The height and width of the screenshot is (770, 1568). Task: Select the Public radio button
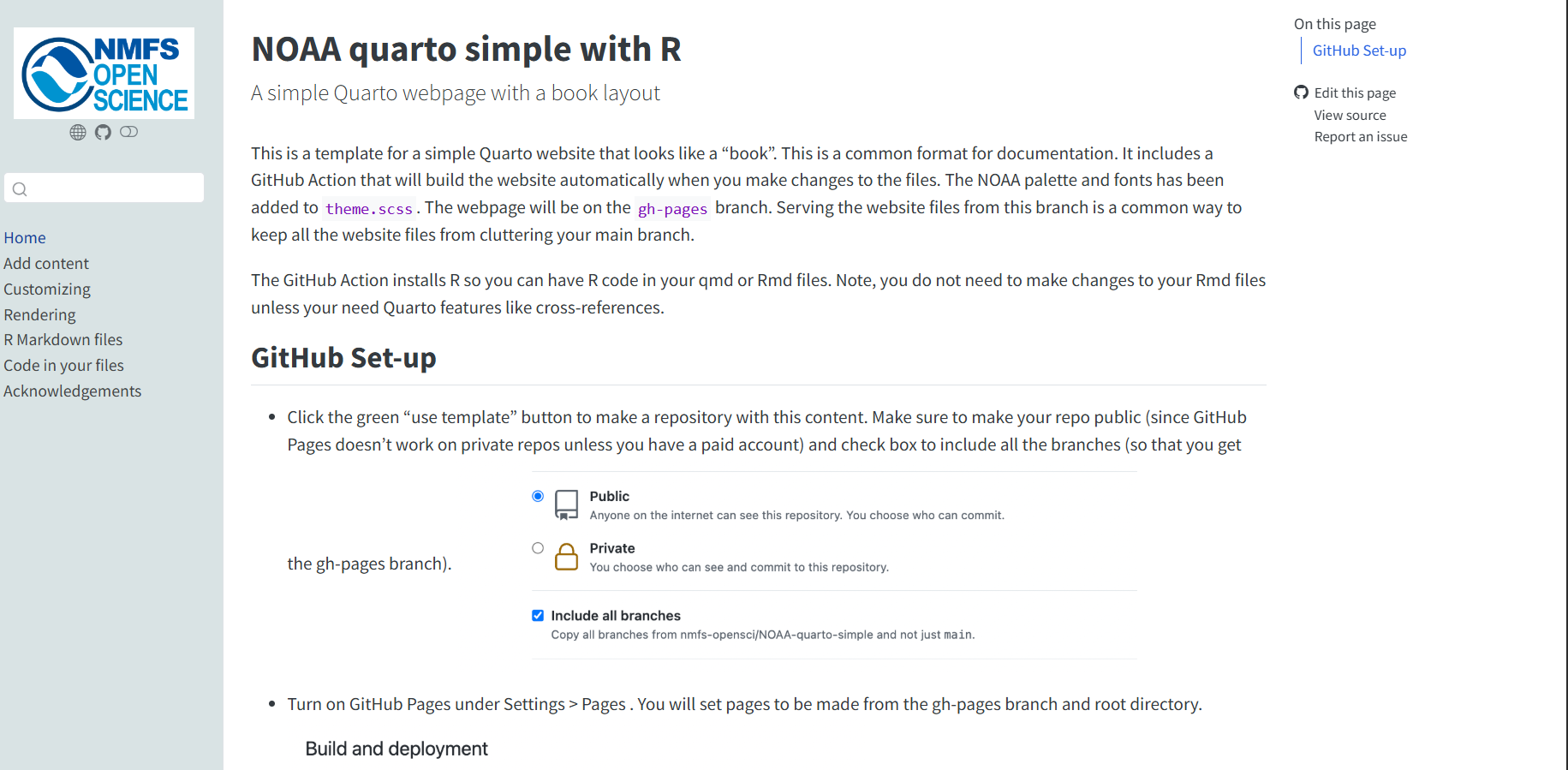pos(538,496)
